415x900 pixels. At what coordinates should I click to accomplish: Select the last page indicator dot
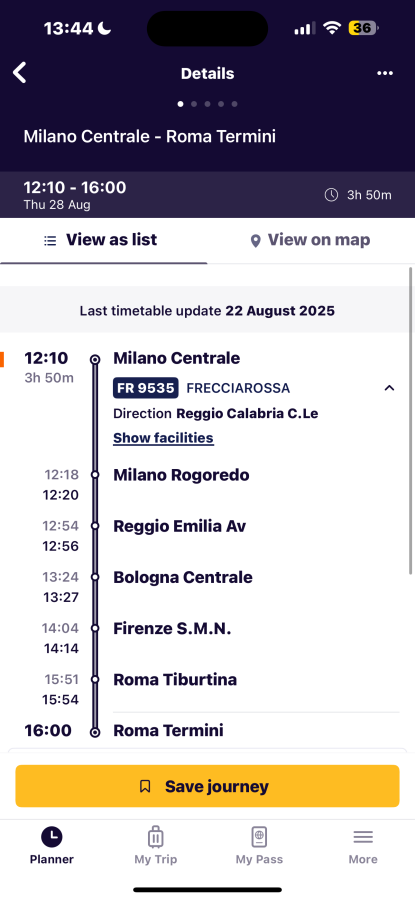click(234, 104)
